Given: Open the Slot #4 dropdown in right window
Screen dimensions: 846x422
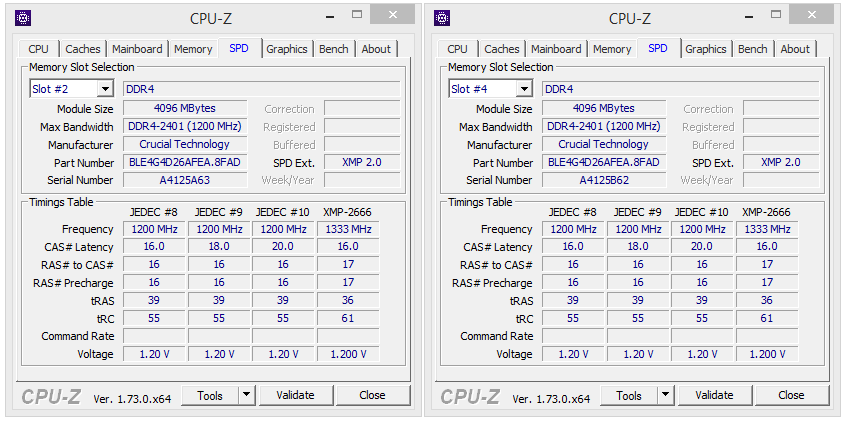Looking at the screenshot, I should click(524, 89).
